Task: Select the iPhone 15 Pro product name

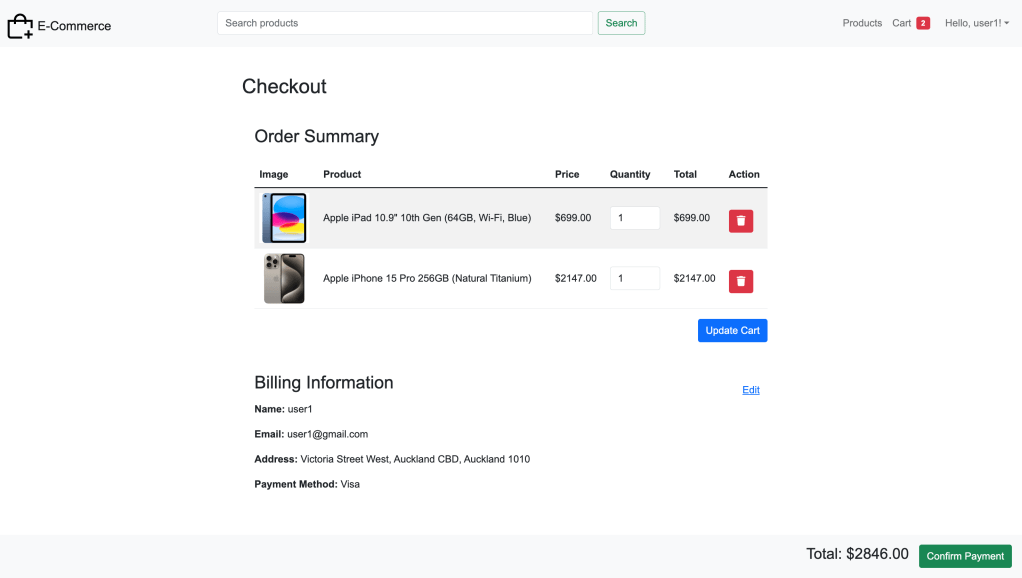Action: (426, 278)
